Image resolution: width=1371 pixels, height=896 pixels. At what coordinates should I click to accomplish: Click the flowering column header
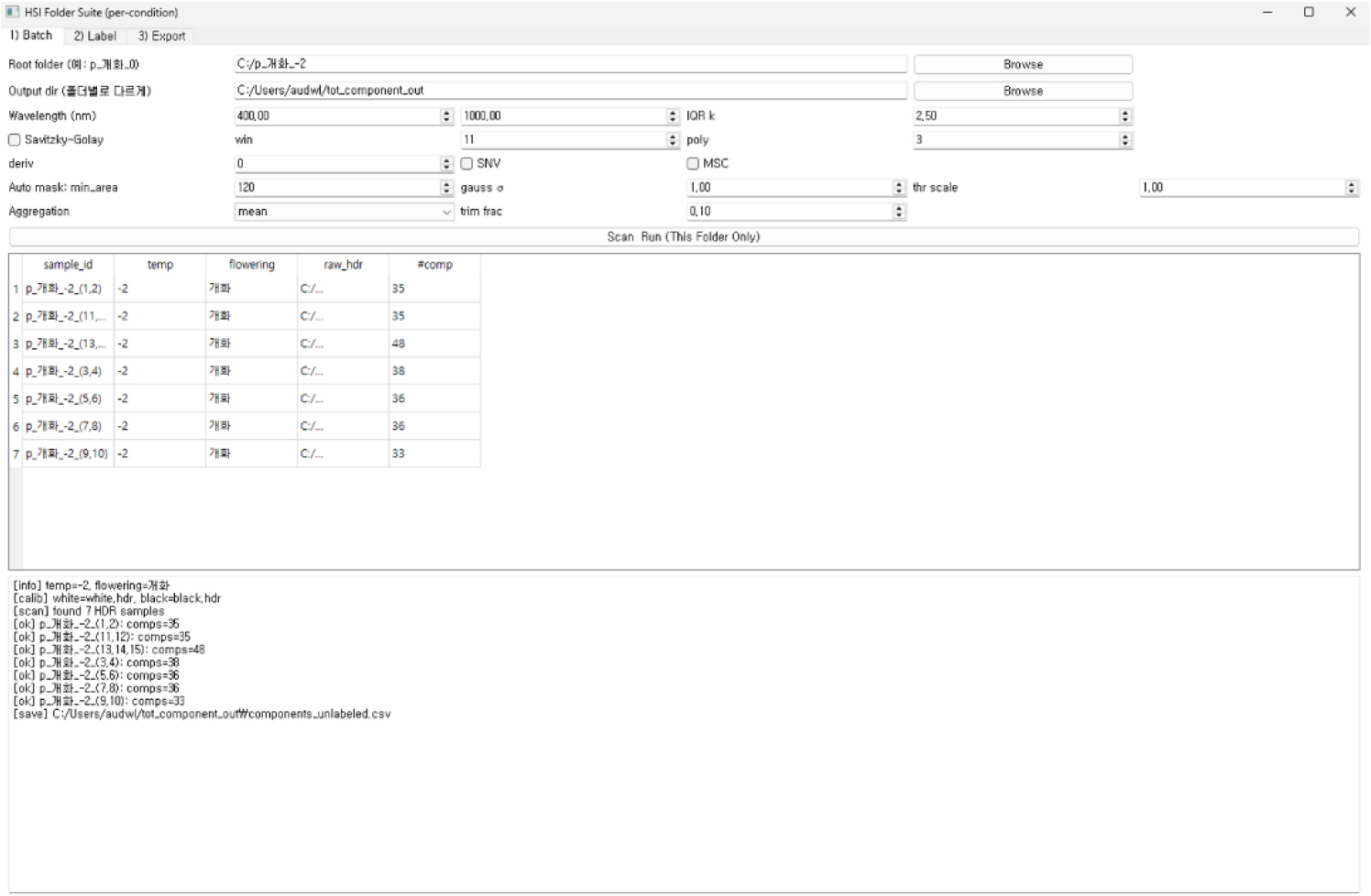251,265
